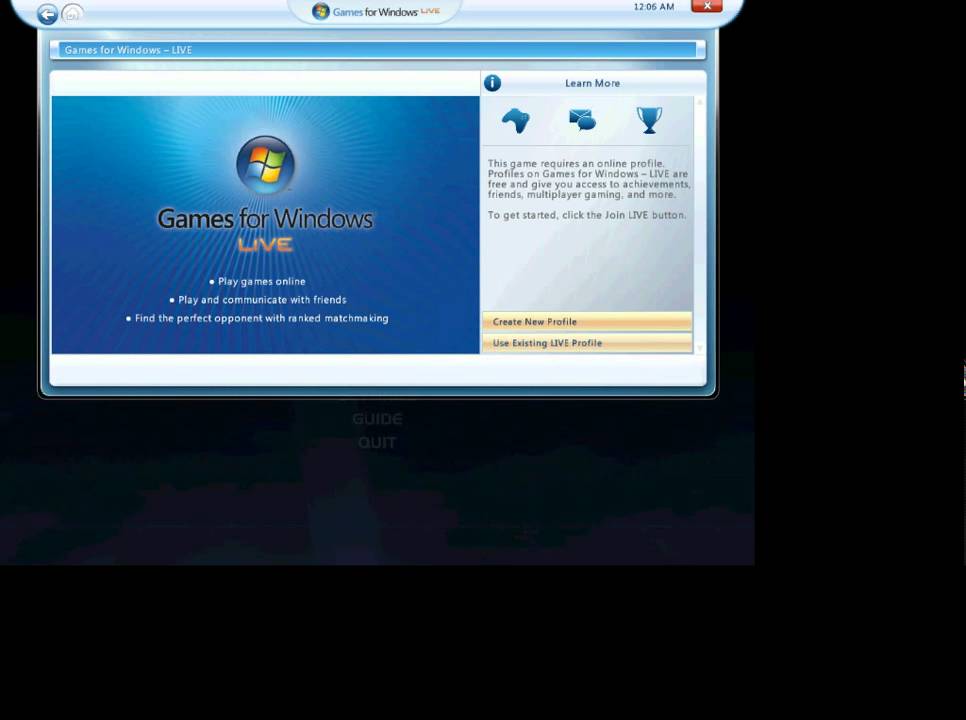966x720 pixels.
Task: Close the LIVE guide with the red X
Action: 707,6
